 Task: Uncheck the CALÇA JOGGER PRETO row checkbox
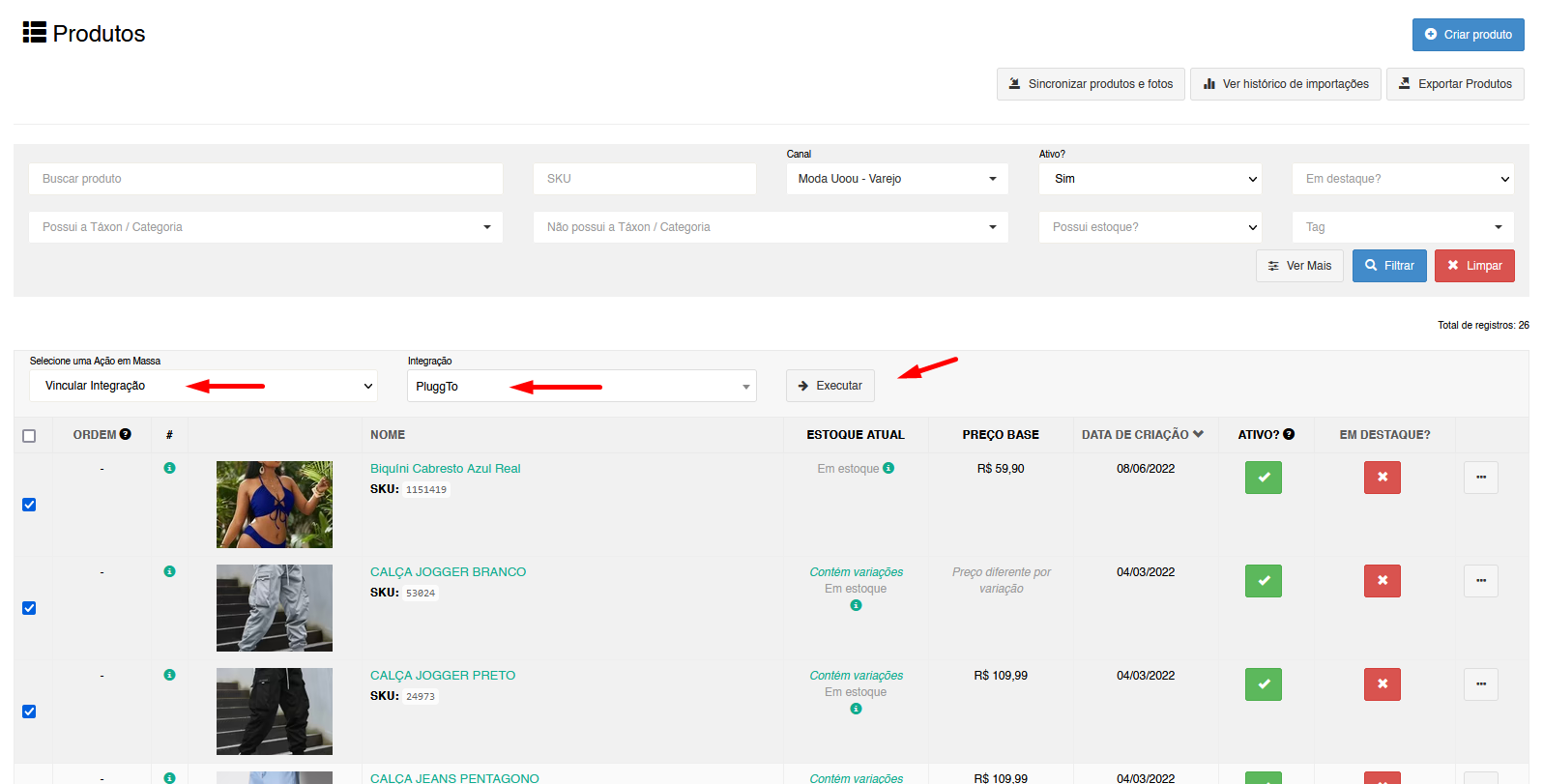click(x=29, y=711)
